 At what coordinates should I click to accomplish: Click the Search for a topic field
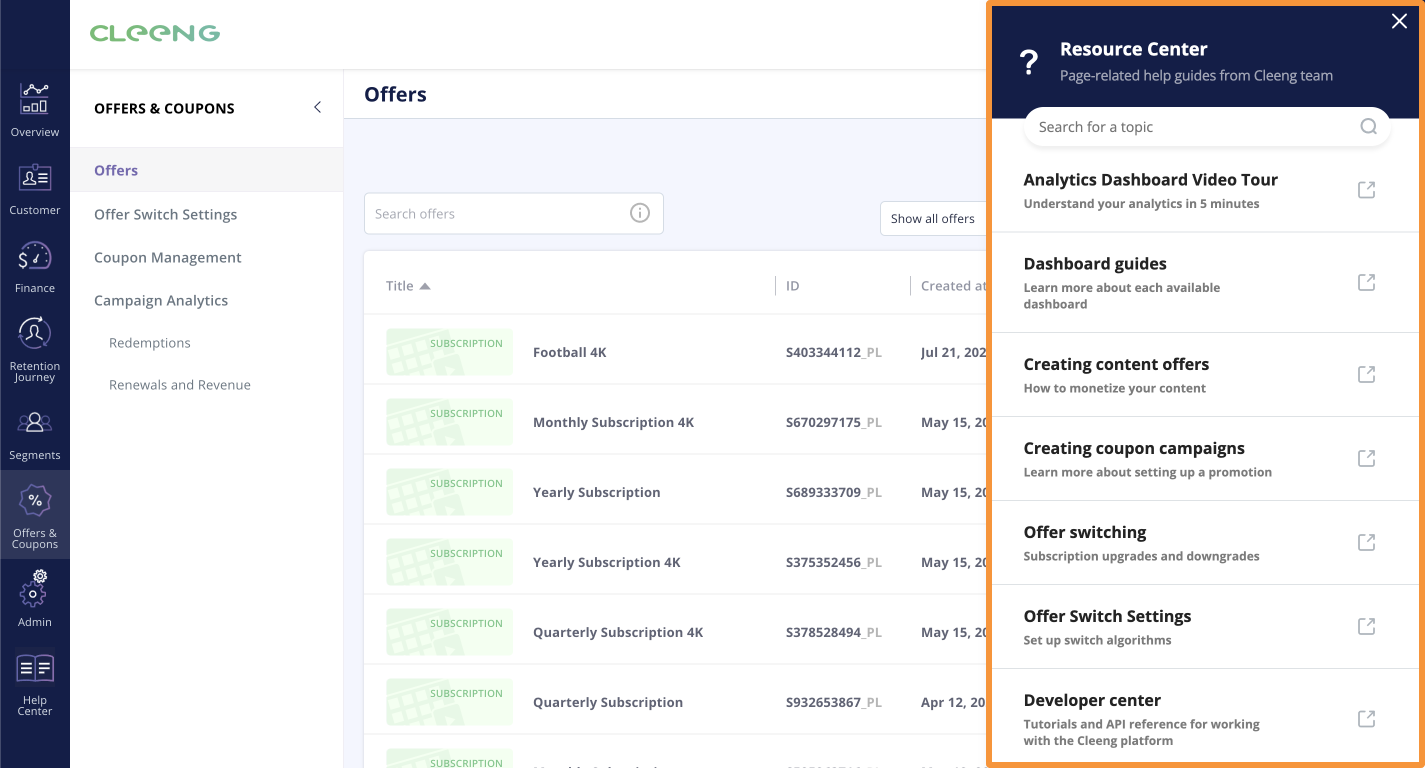pyautogui.click(x=1207, y=127)
